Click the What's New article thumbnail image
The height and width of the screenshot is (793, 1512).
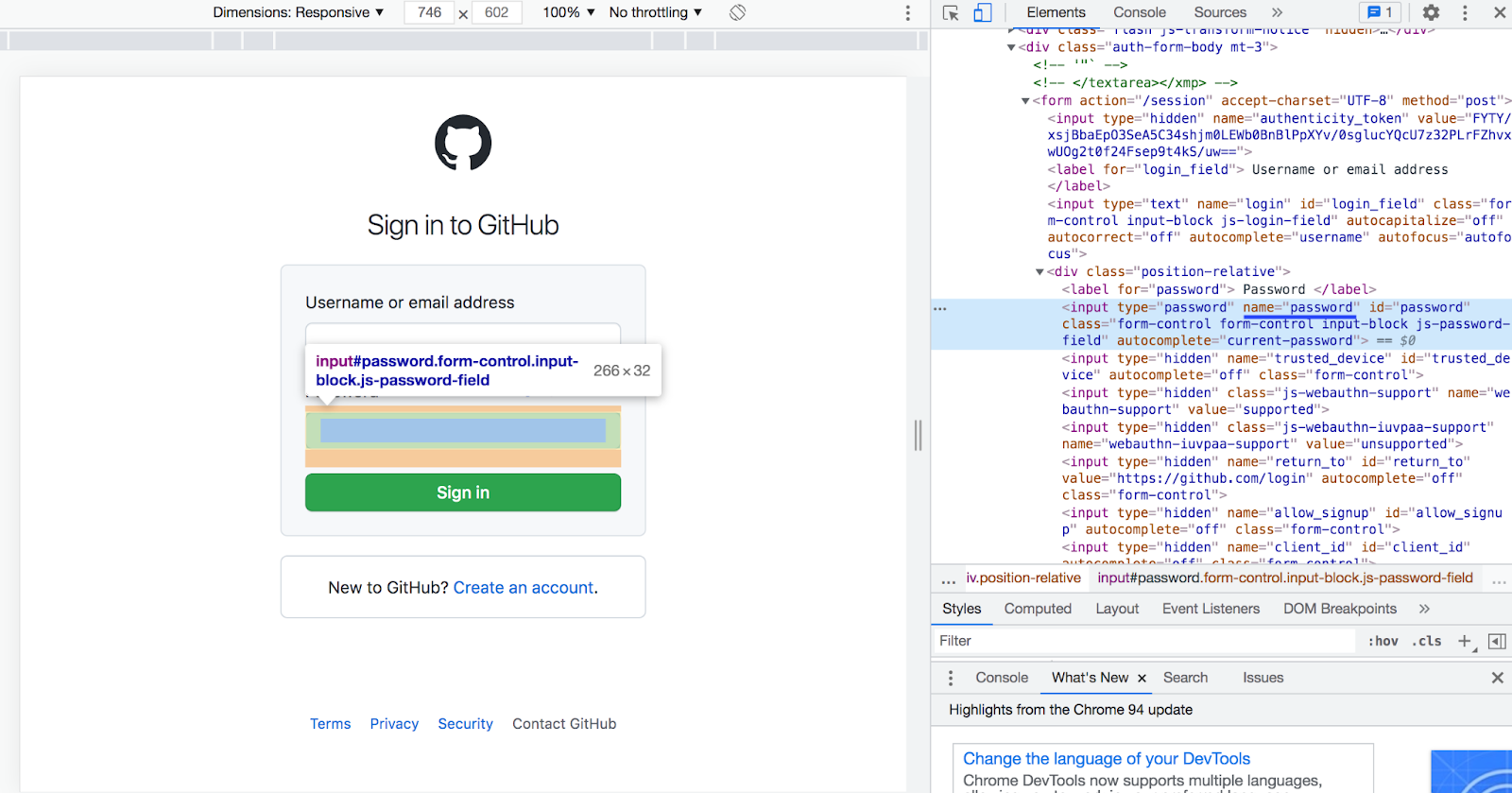1471,771
